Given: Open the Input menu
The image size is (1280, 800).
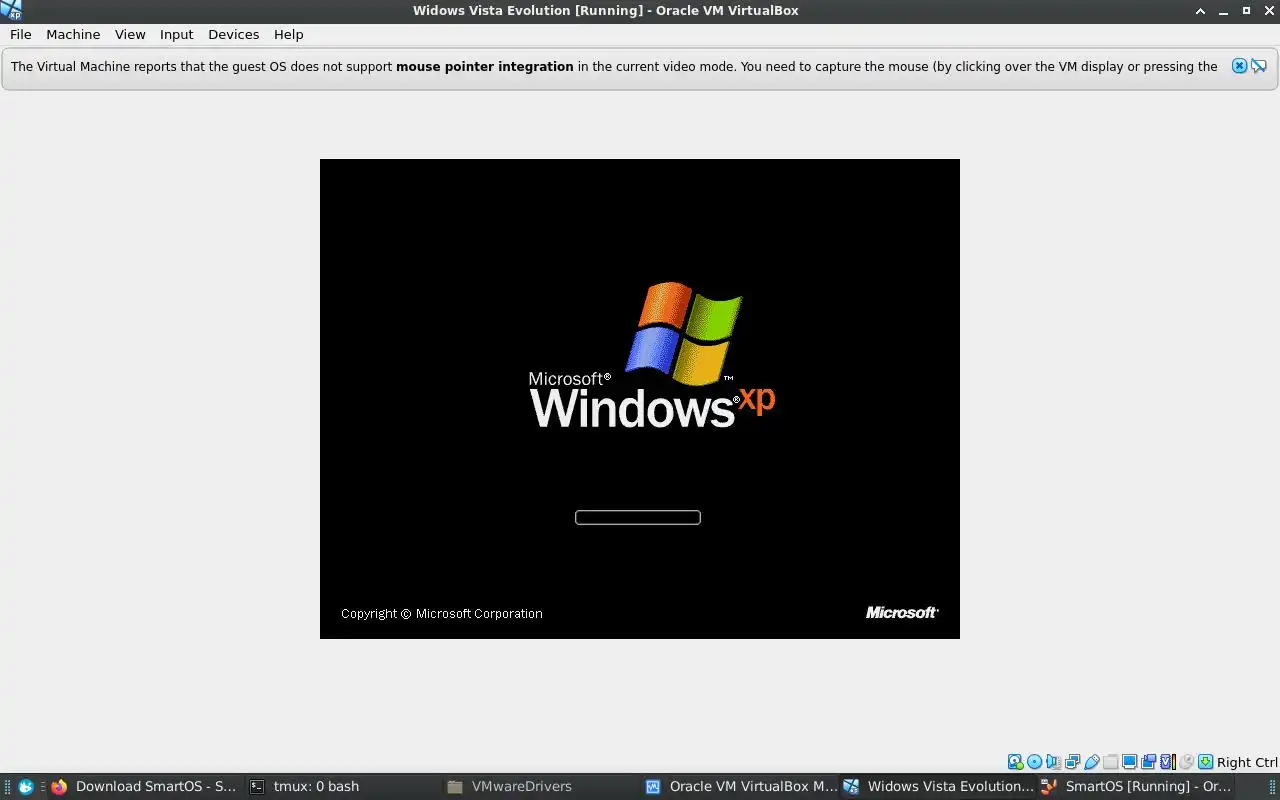Looking at the screenshot, I should [x=176, y=34].
